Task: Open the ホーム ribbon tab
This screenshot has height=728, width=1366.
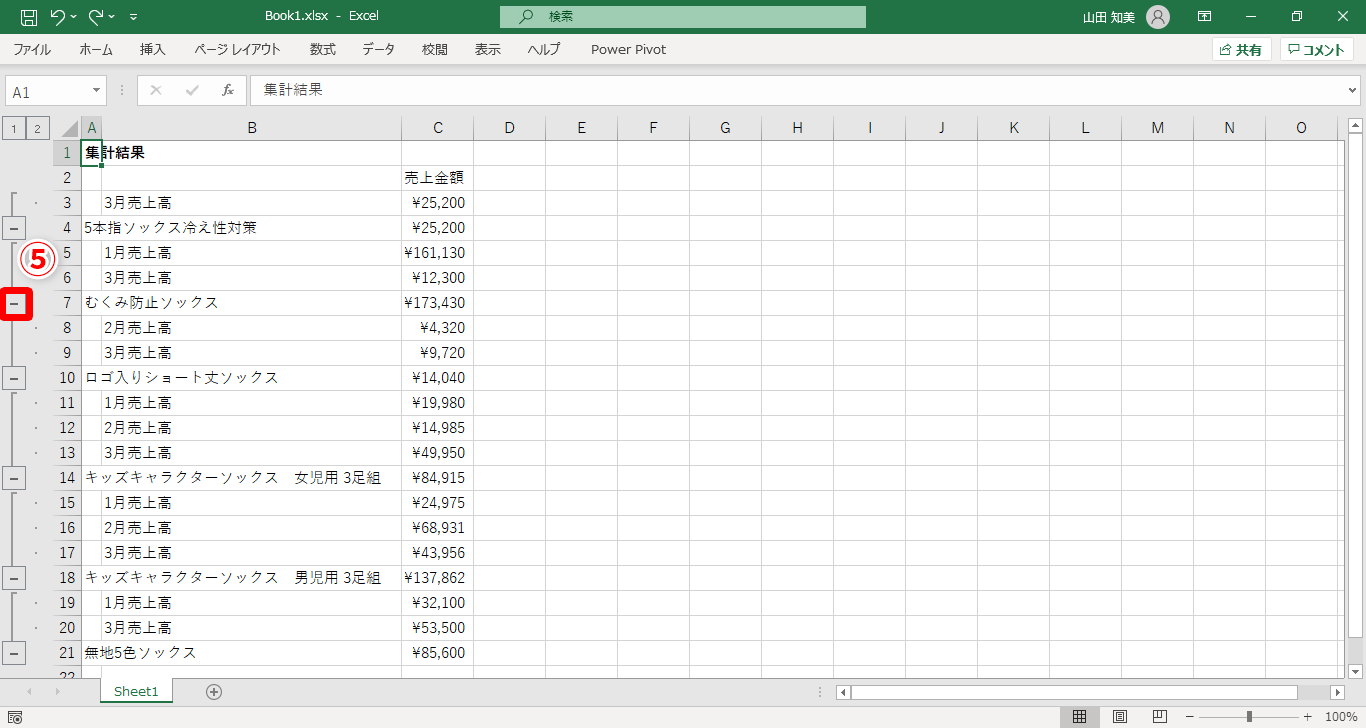Action: [x=96, y=49]
